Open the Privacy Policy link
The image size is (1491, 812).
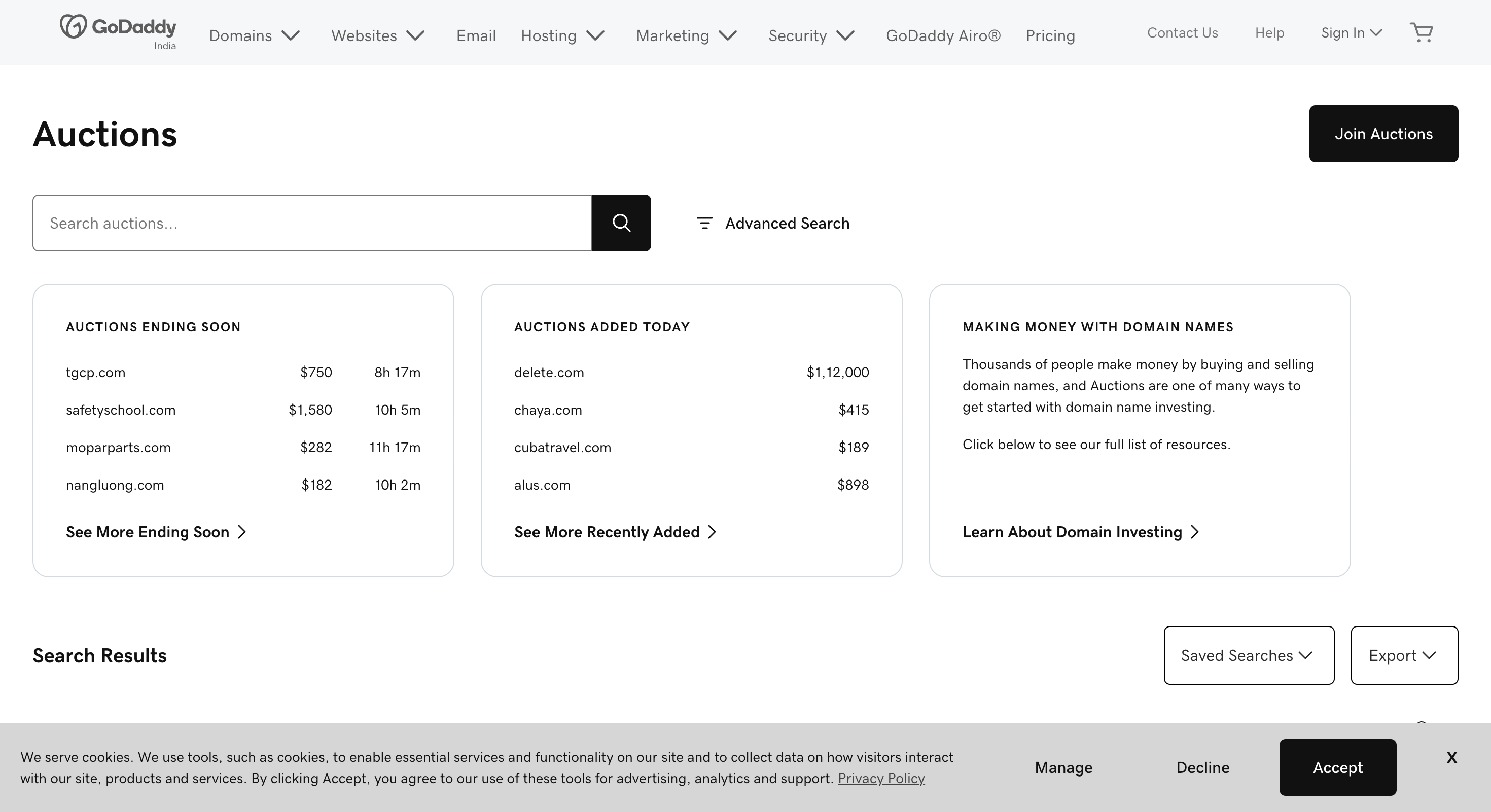click(881, 779)
